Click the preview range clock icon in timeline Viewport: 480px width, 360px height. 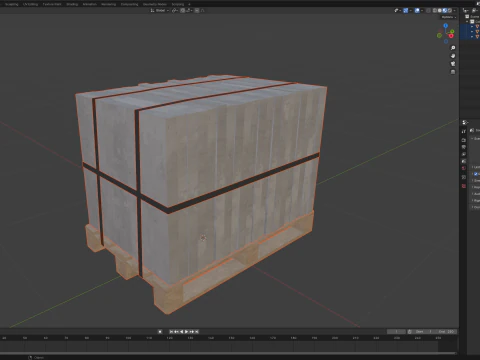pos(410,332)
